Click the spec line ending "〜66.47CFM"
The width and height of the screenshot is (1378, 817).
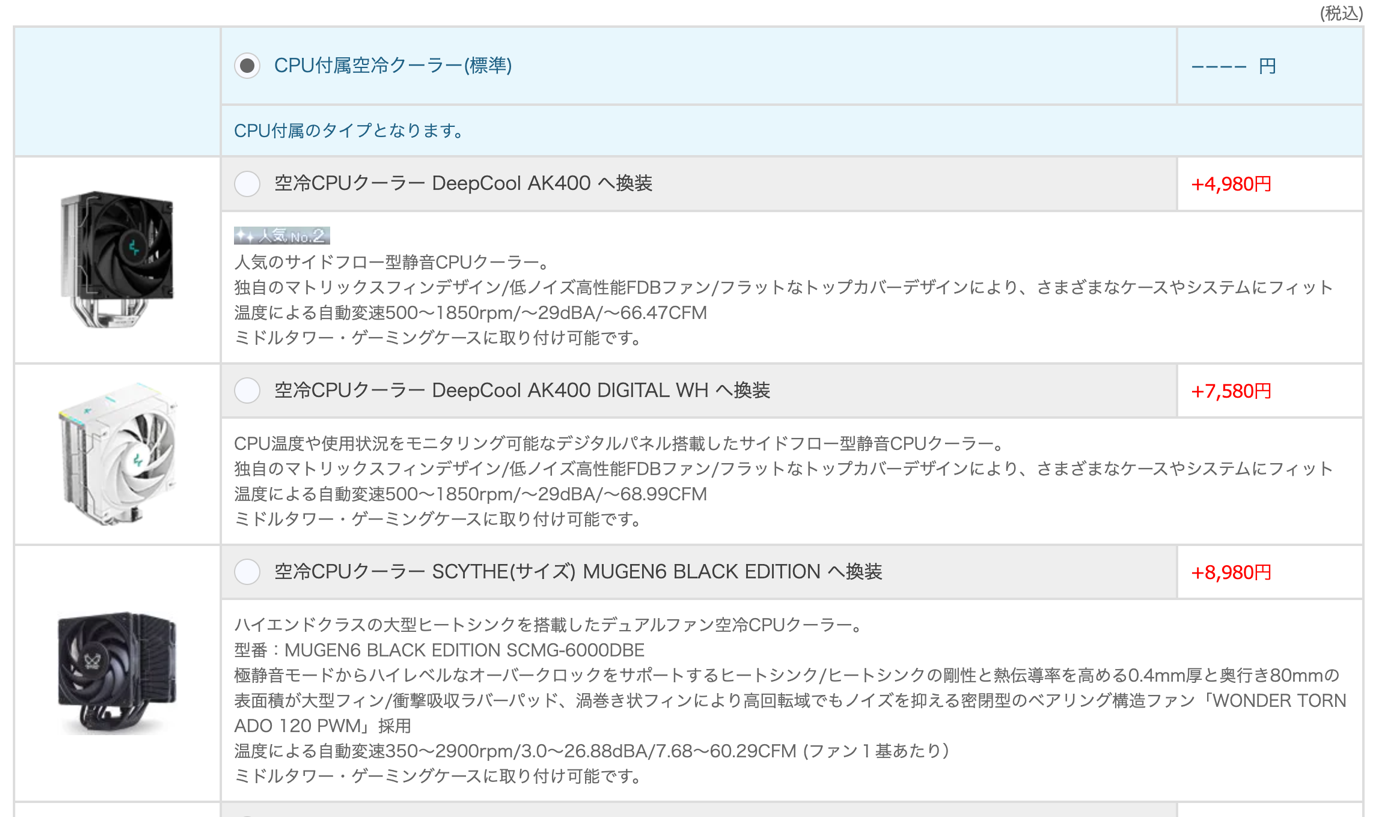coord(471,313)
